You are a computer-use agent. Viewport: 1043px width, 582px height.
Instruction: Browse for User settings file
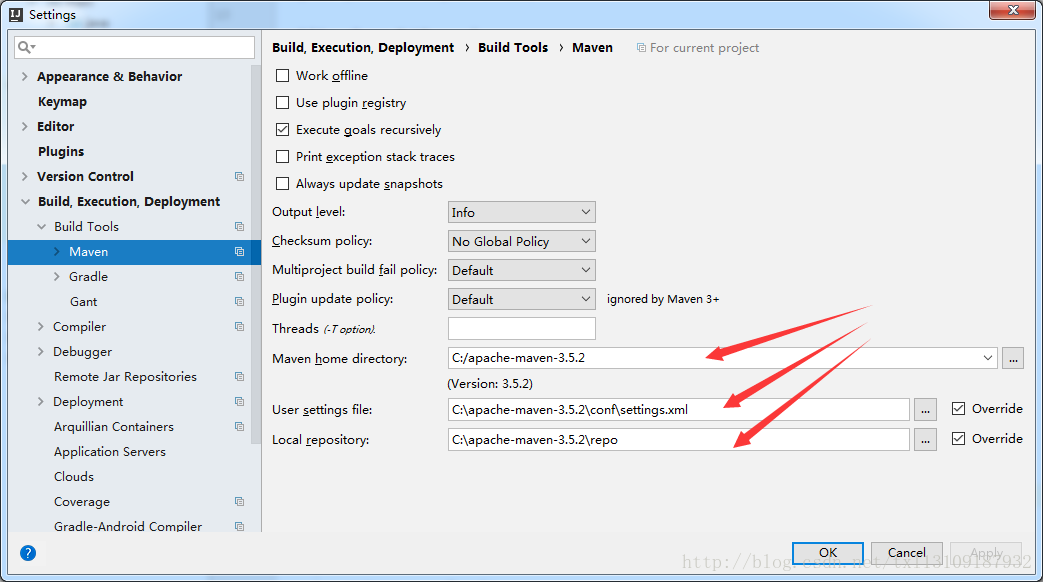[x=925, y=410]
